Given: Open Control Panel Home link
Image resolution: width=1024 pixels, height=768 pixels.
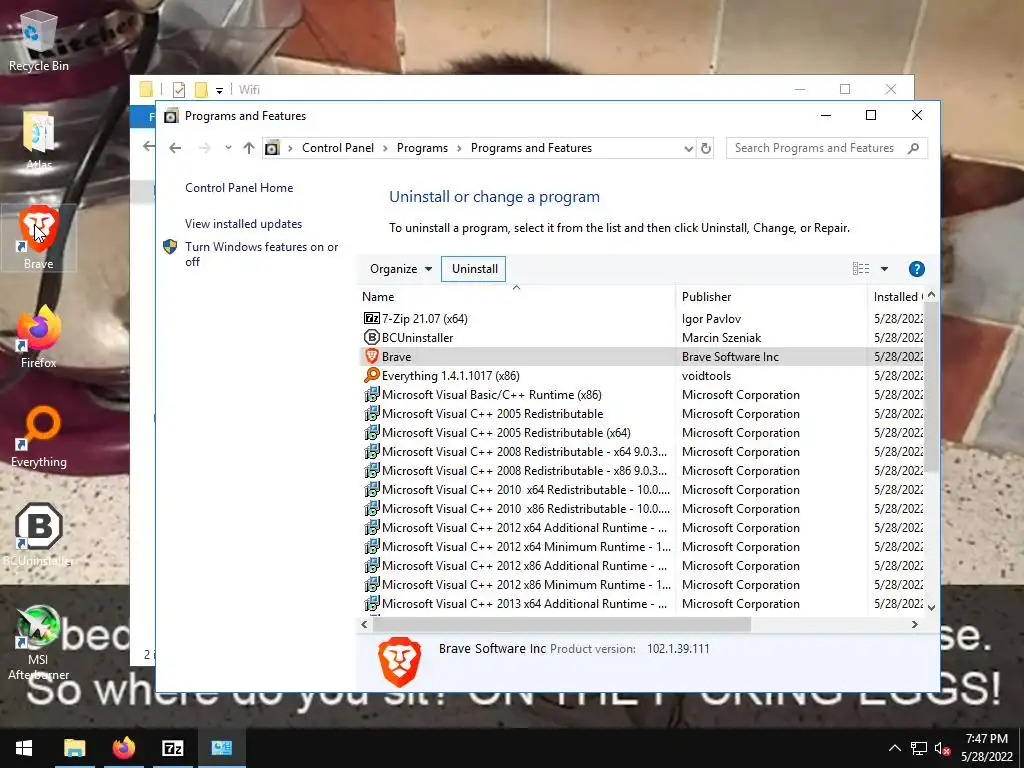Looking at the screenshot, I should click(x=239, y=188).
